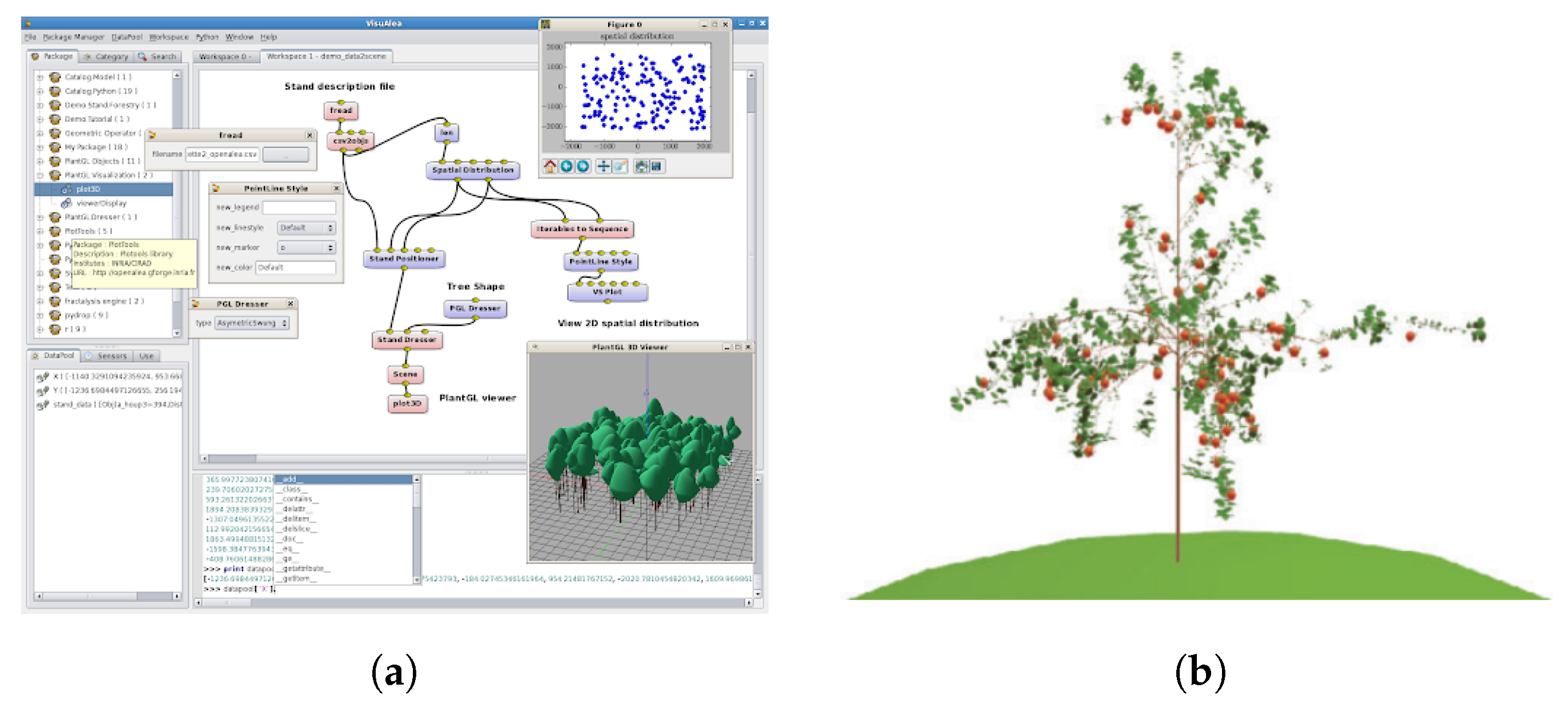The height and width of the screenshot is (704, 1568).
Task: Click the forward arrow in the plot toolbar
Action: pyautogui.click(x=582, y=166)
